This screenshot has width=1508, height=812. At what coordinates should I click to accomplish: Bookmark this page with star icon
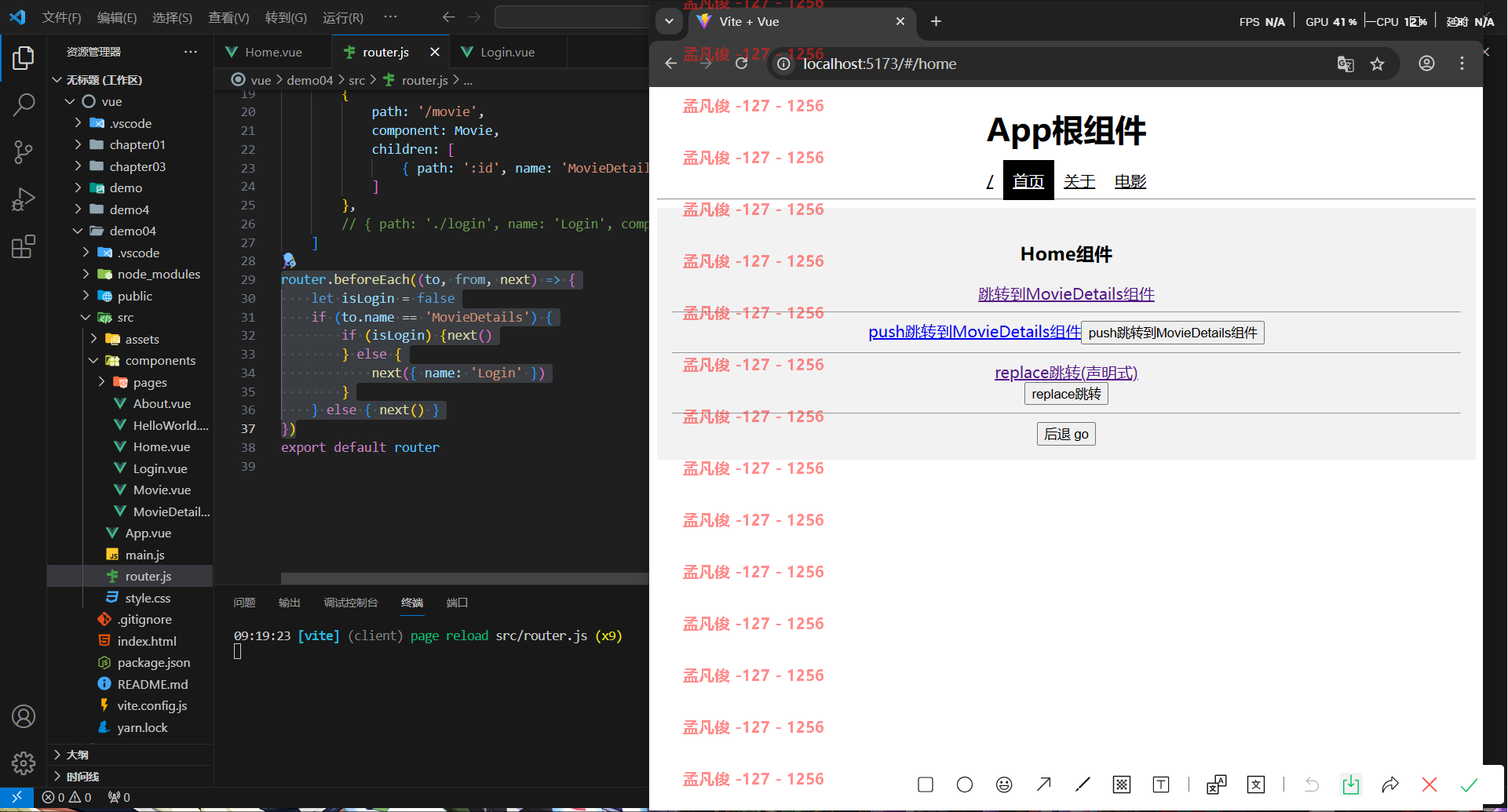[x=1377, y=64]
